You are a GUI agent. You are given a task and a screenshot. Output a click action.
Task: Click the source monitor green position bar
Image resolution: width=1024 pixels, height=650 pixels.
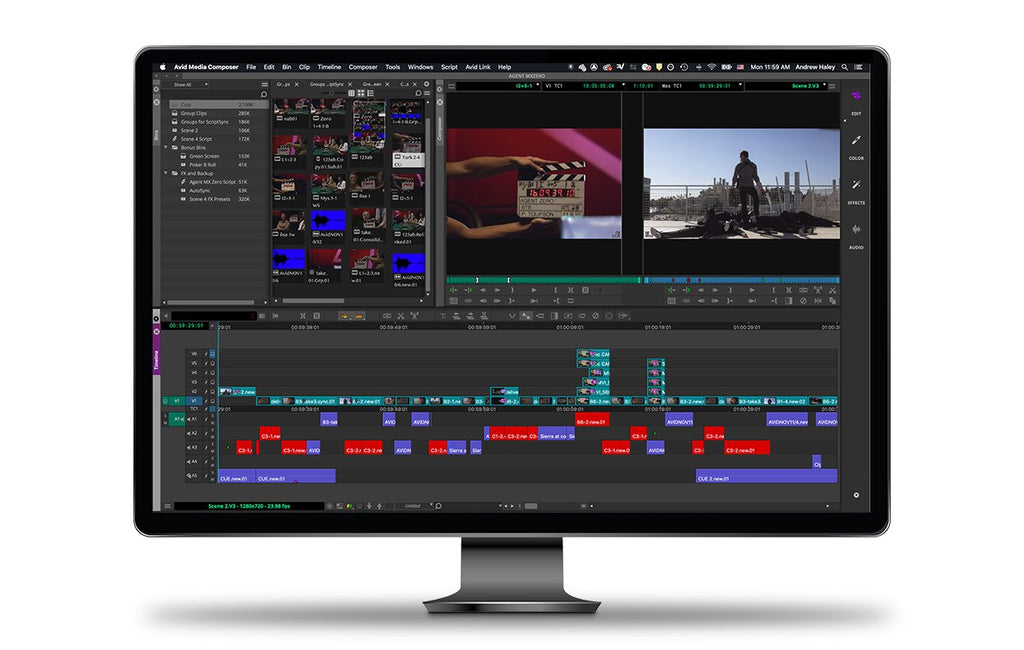click(x=543, y=280)
